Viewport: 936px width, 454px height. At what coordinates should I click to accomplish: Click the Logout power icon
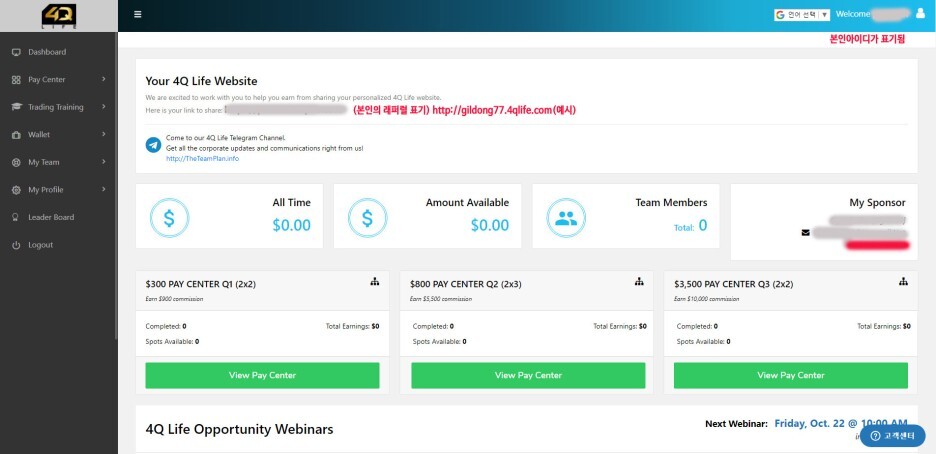coord(16,245)
